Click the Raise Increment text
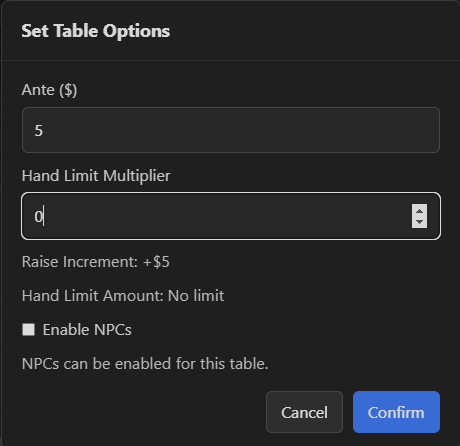 pos(96,262)
